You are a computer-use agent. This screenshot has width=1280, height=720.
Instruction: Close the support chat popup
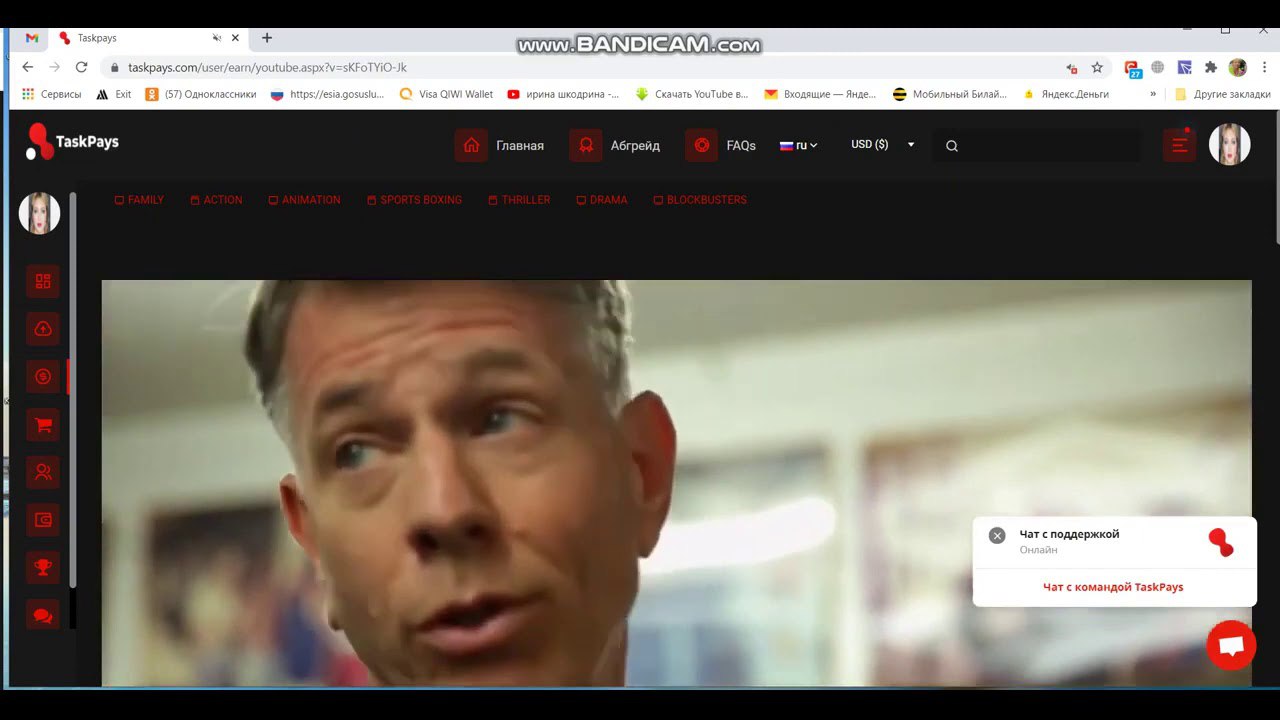(x=996, y=535)
